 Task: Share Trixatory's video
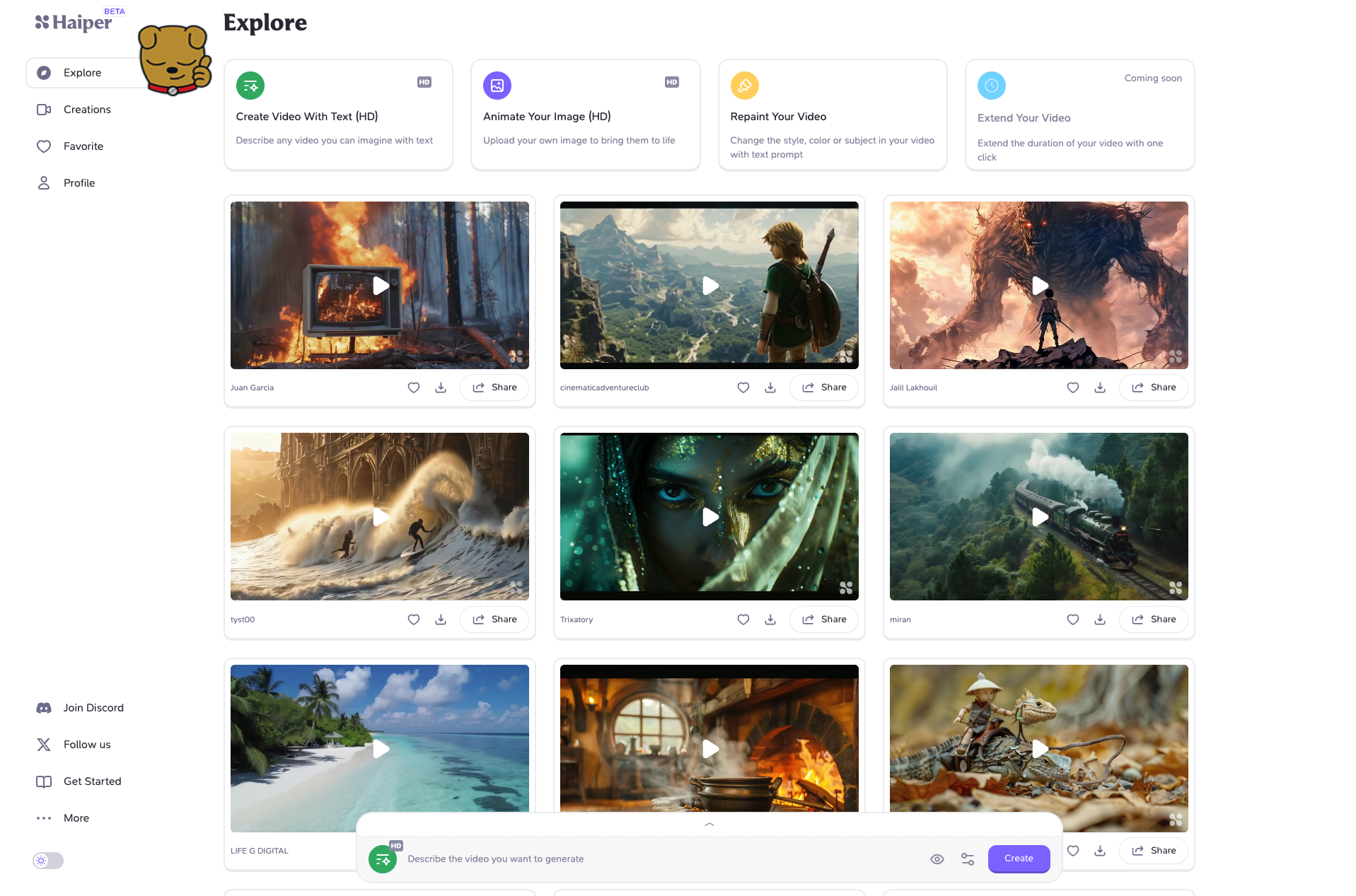coord(824,619)
